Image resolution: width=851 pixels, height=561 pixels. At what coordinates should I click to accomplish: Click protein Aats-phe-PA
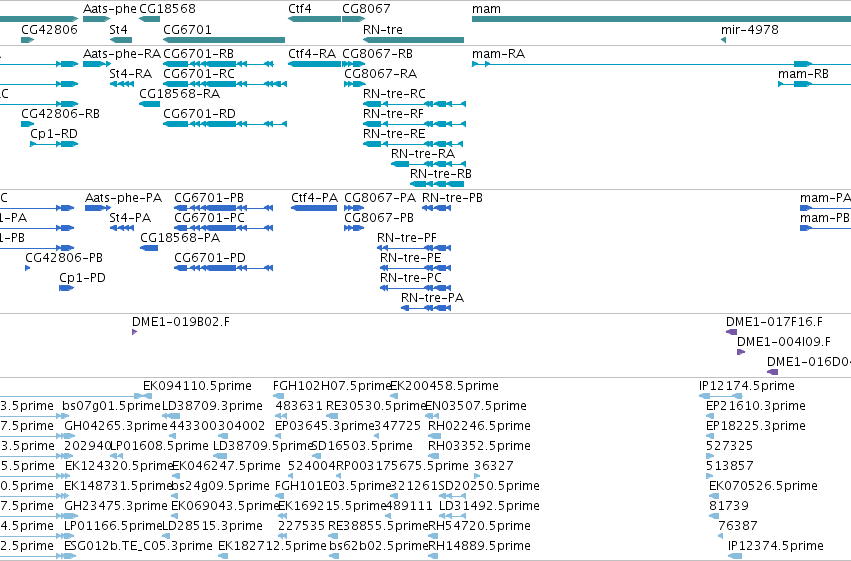[x=98, y=208]
